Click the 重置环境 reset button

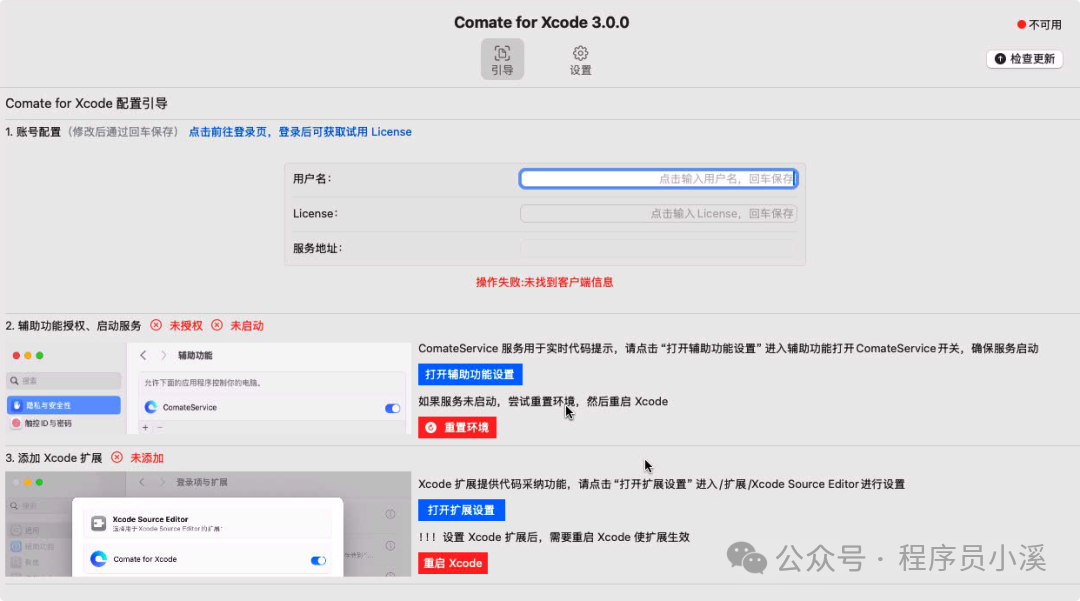pos(457,426)
